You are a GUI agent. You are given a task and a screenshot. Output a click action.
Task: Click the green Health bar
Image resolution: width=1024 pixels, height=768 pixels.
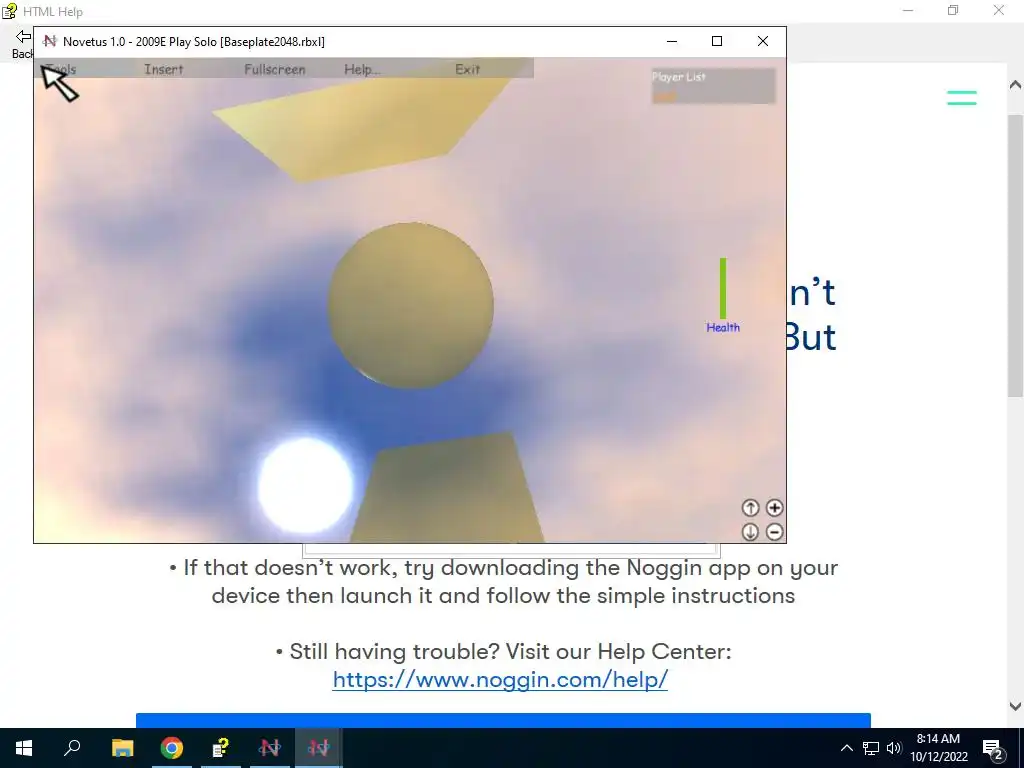pyautogui.click(x=723, y=288)
